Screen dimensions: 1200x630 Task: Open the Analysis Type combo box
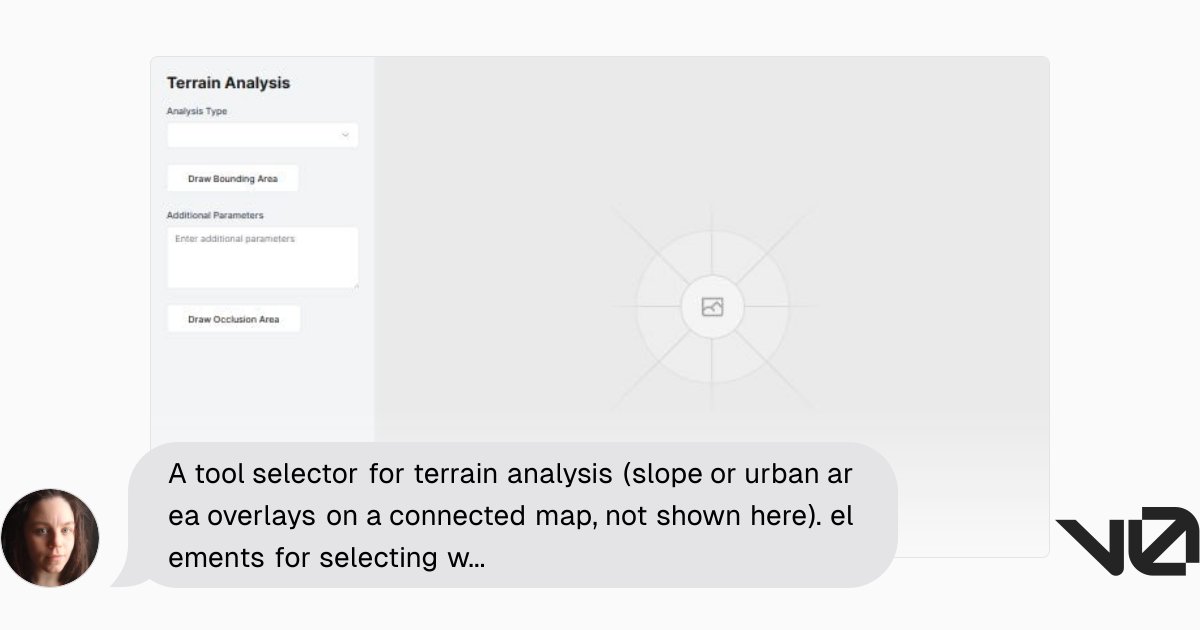(262, 135)
